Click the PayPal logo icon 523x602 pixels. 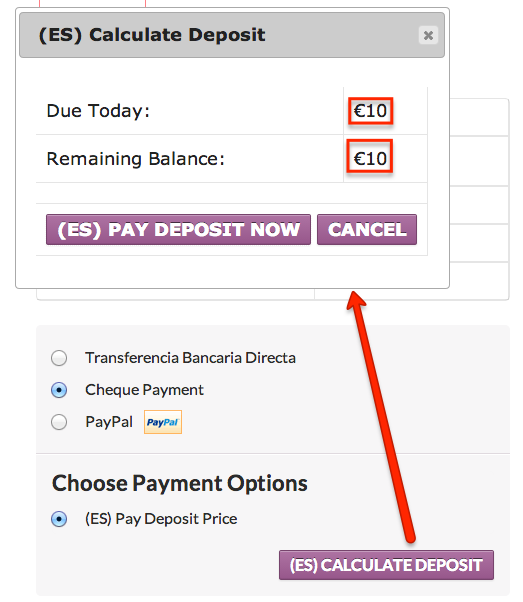pos(163,422)
